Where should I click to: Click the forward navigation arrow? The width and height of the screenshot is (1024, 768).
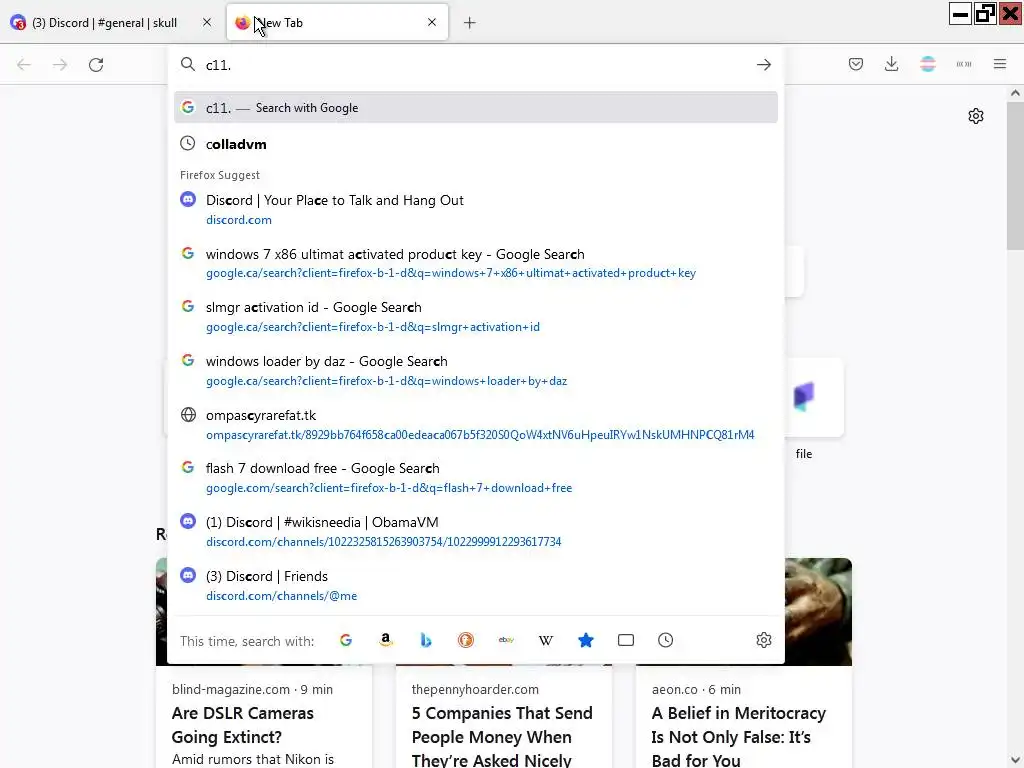(x=60, y=65)
